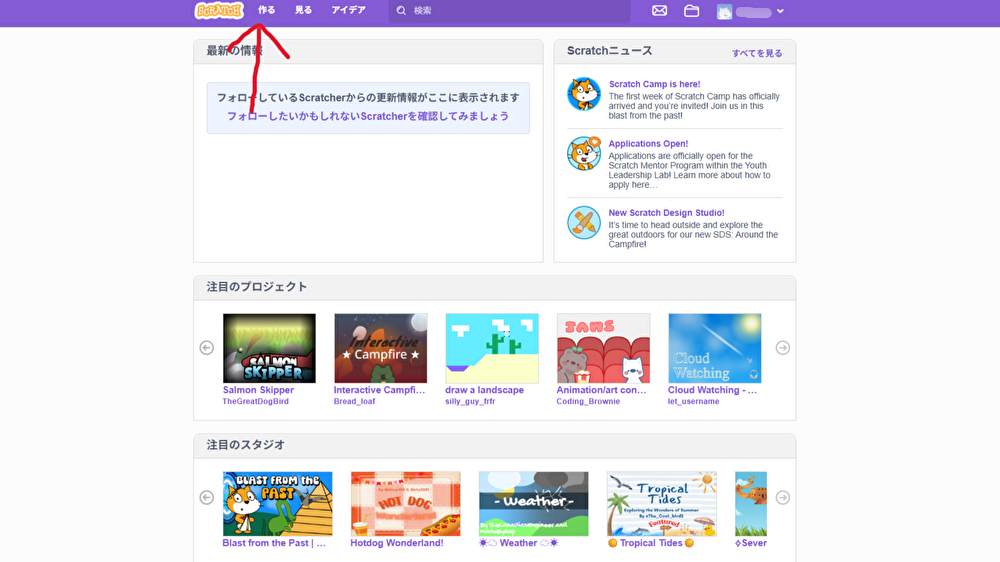
Task: Click the Applications Open news cat icon
Action: click(584, 153)
